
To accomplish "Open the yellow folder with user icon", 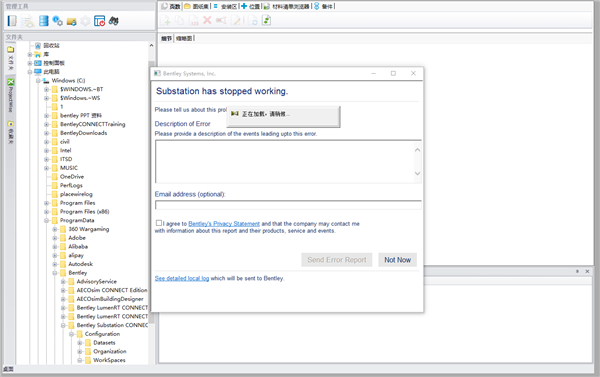I will click(72, 22).
